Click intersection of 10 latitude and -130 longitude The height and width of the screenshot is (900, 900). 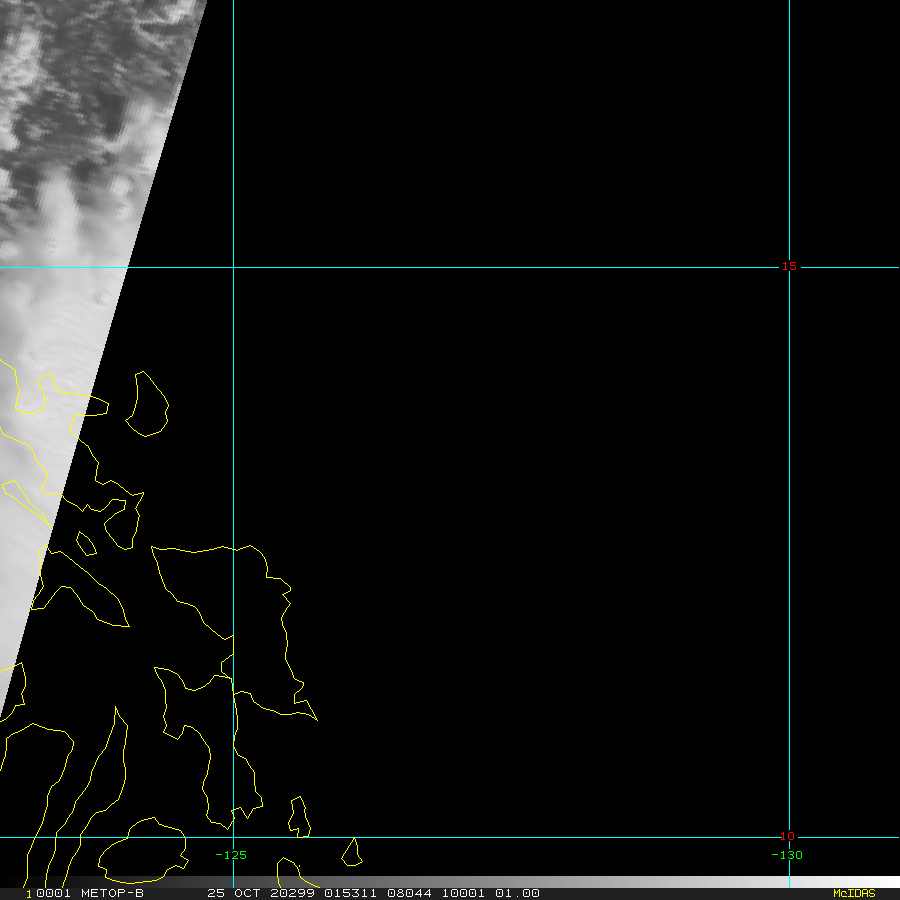pyautogui.click(x=789, y=837)
